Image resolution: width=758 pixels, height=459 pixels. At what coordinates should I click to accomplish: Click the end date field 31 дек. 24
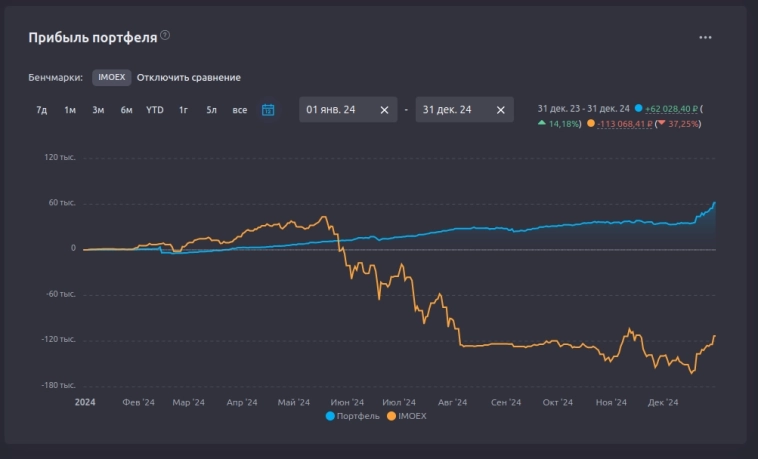(450, 110)
